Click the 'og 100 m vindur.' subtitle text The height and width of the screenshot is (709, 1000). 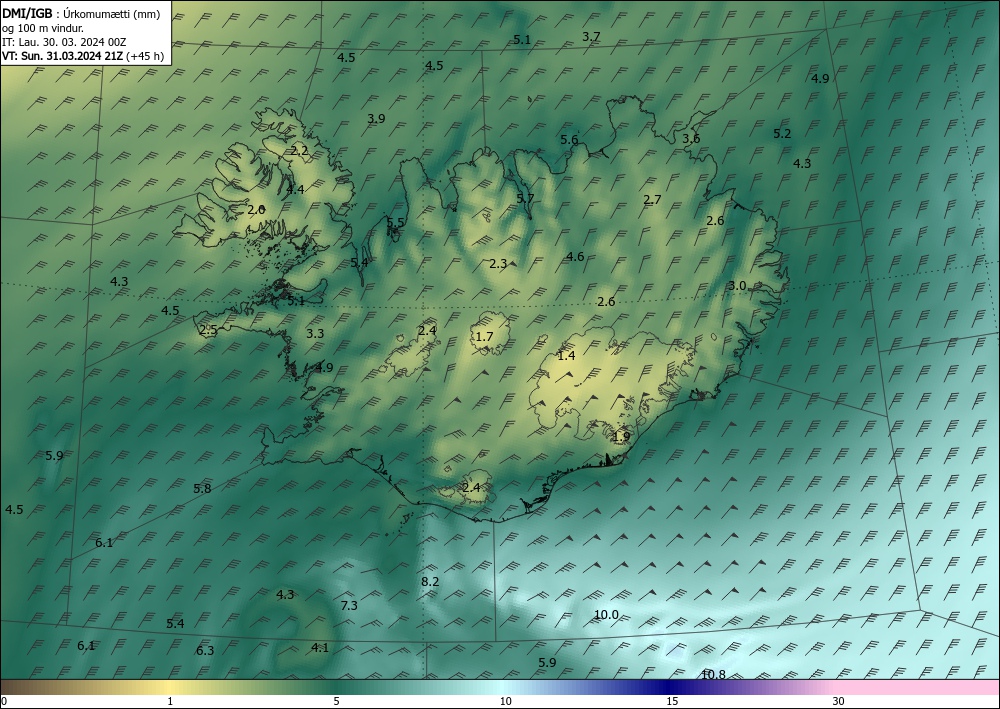43,28
